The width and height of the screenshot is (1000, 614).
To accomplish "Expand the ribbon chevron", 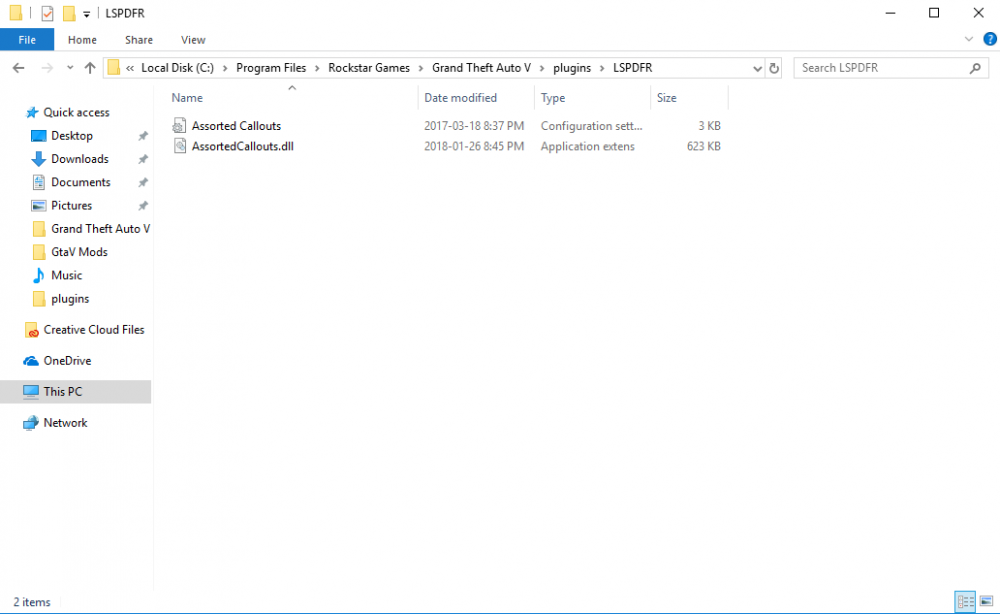I will point(969,40).
